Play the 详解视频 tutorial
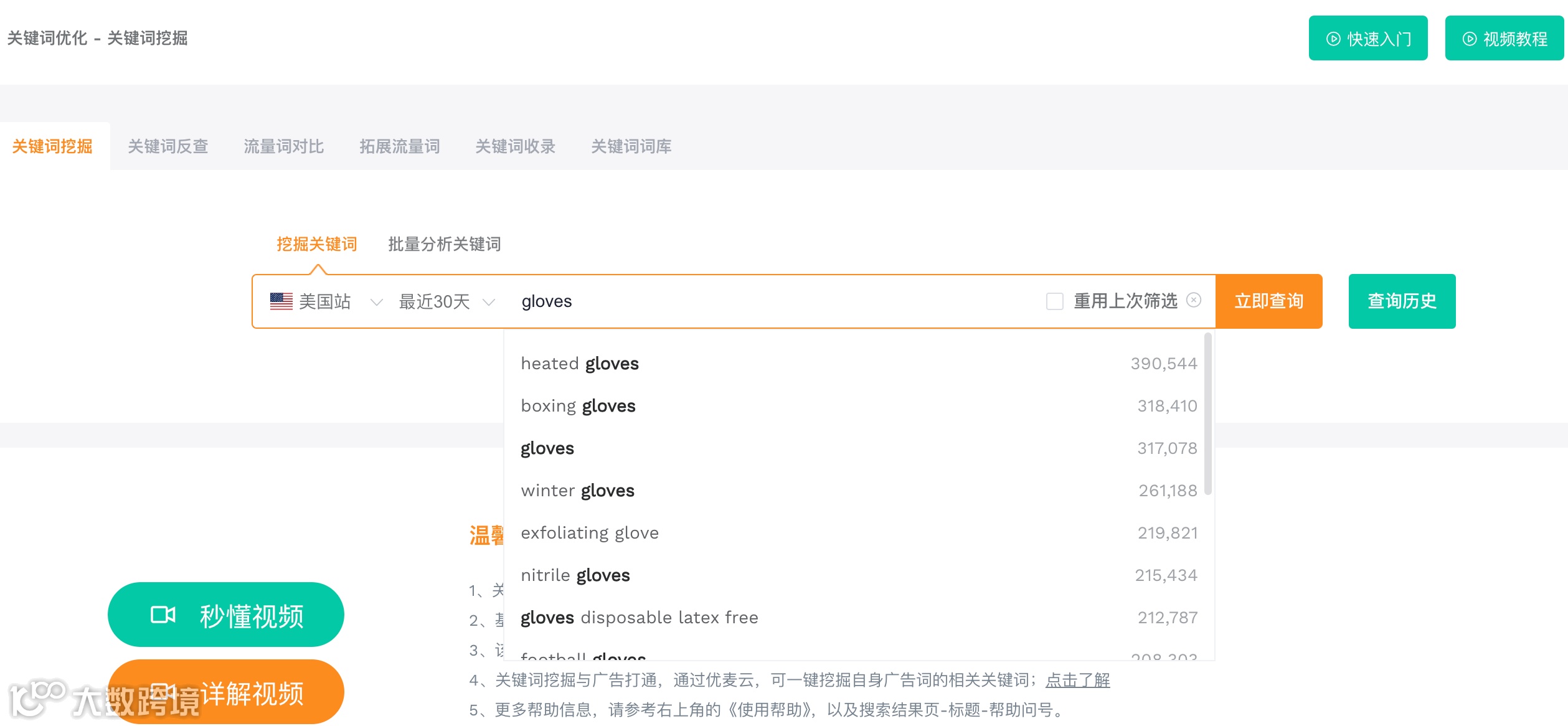The image size is (1568, 726). [x=252, y=692]
